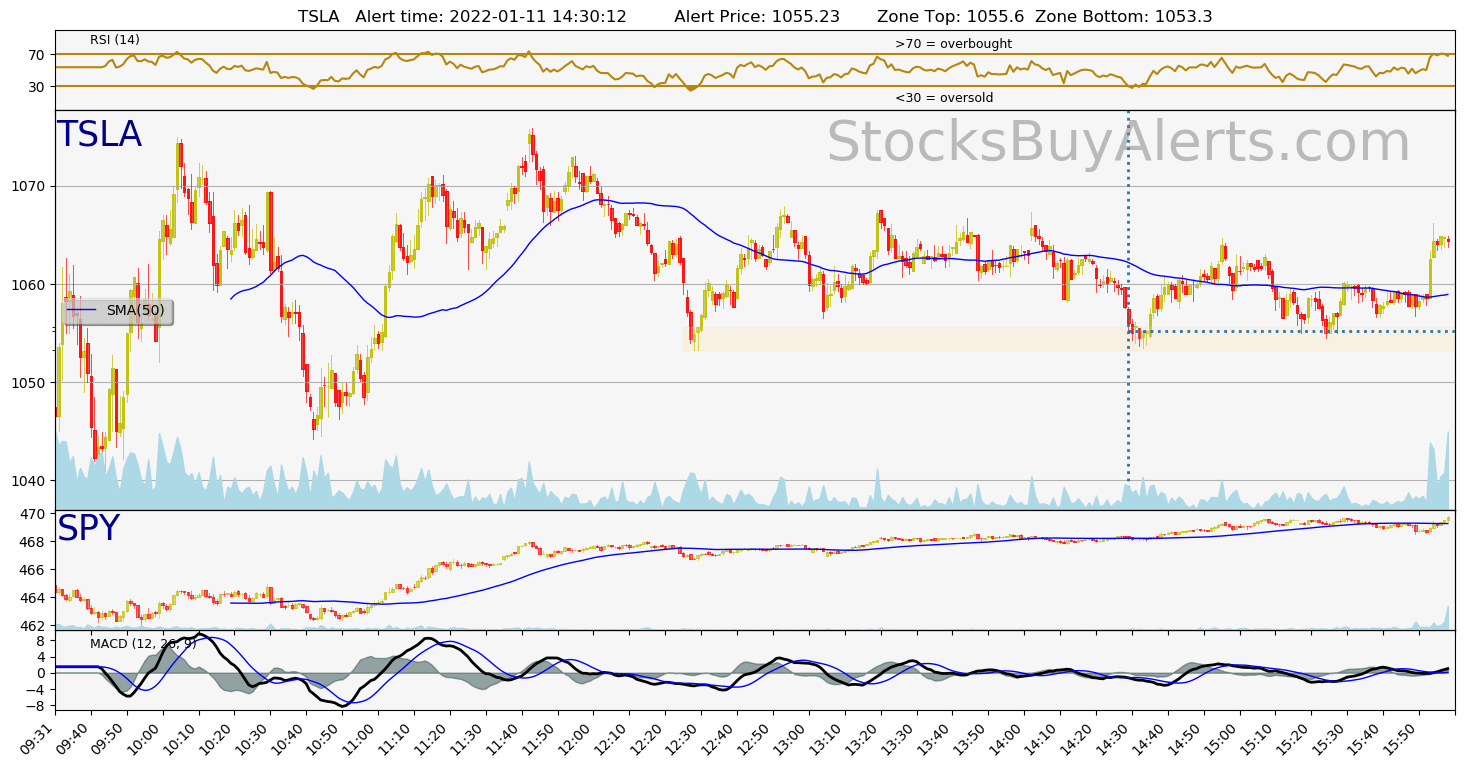Click the Zone Bottom 1053.3 text
Viewport: 1469px width, 768px height.
tap(1124, 16)
